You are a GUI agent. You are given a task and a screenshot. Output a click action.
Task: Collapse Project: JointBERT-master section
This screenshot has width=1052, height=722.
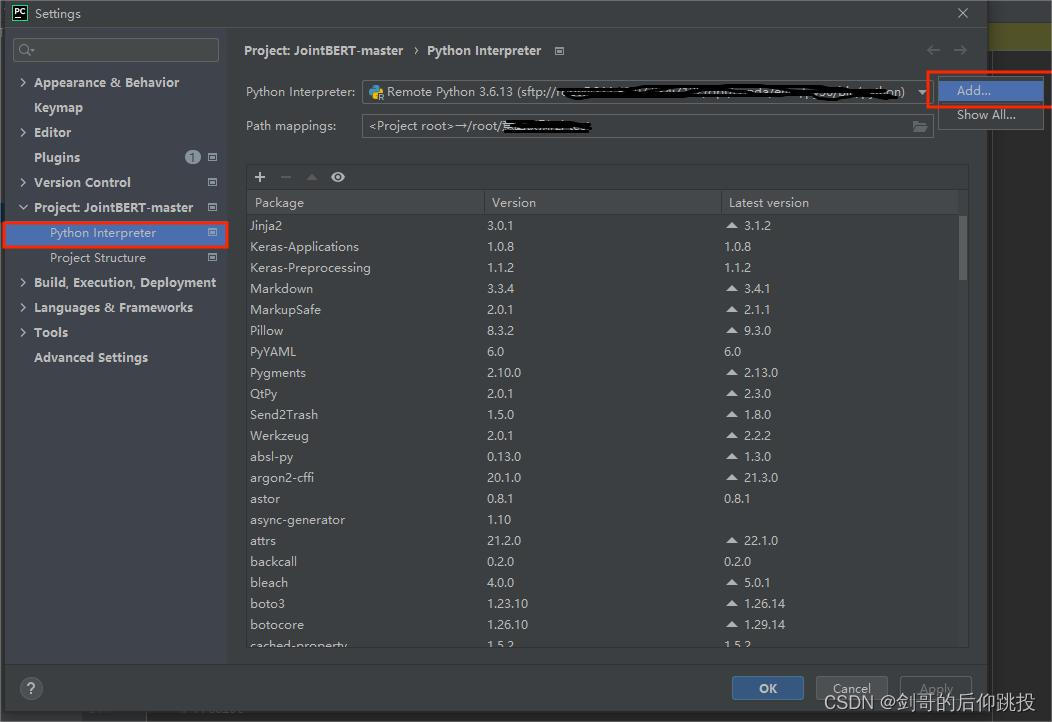click(23, 207)
